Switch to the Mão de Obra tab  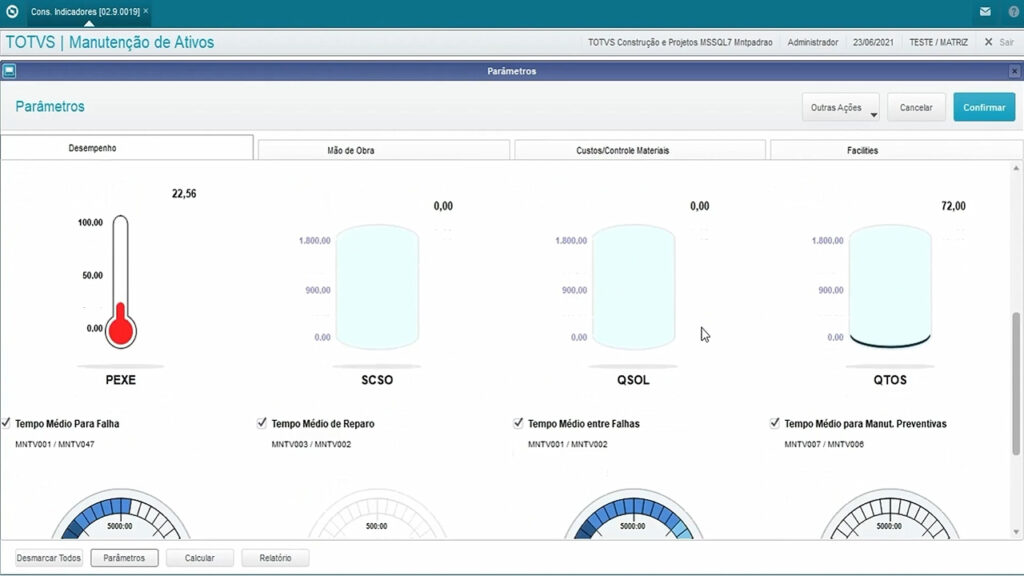(383, 150)
